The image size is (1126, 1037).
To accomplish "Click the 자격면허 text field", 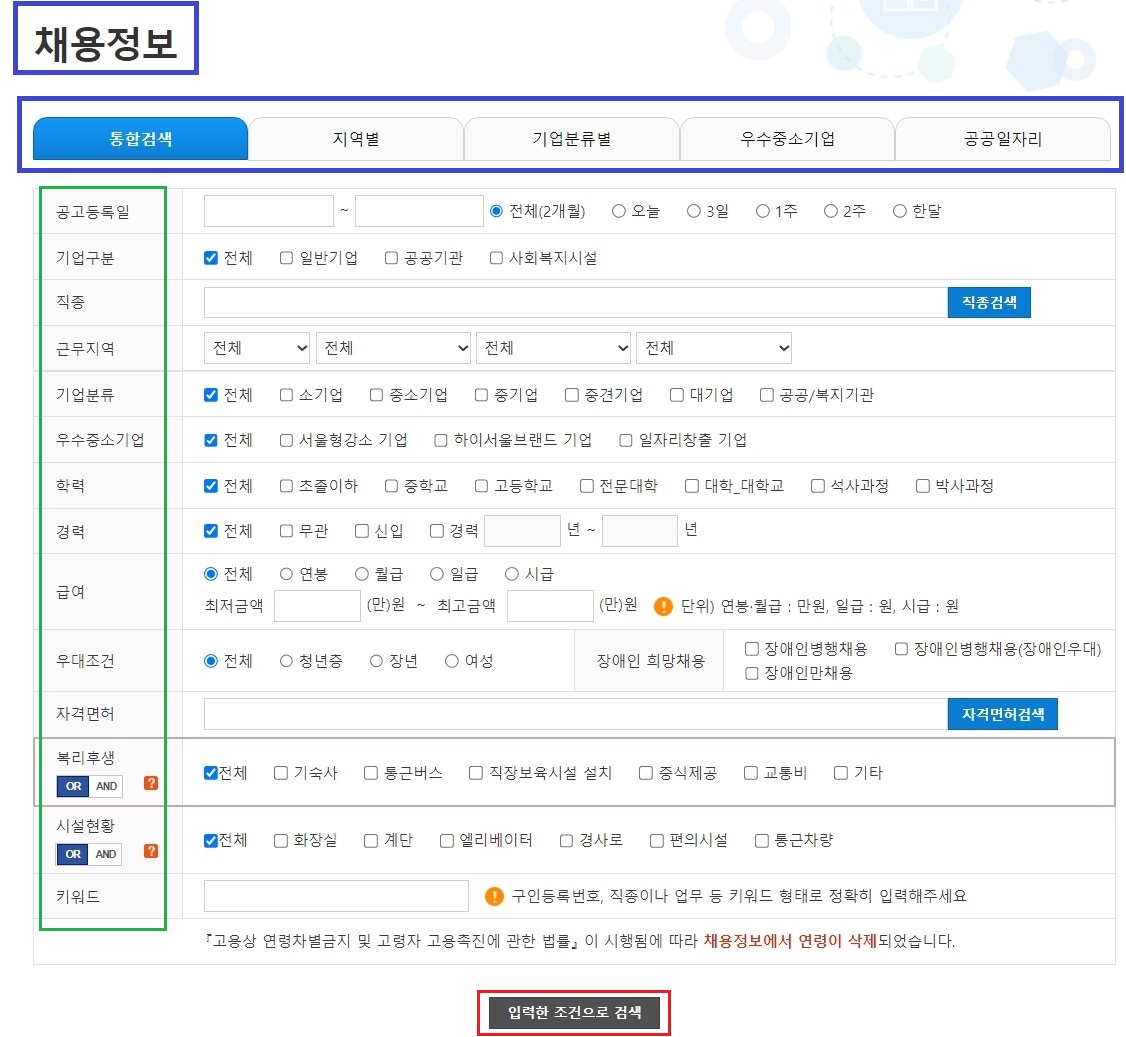I will pos(576,714).
